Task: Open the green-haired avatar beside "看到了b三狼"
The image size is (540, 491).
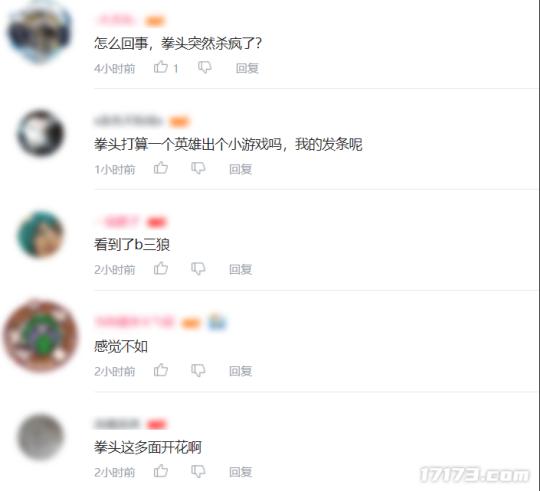Action: (40, 234)
